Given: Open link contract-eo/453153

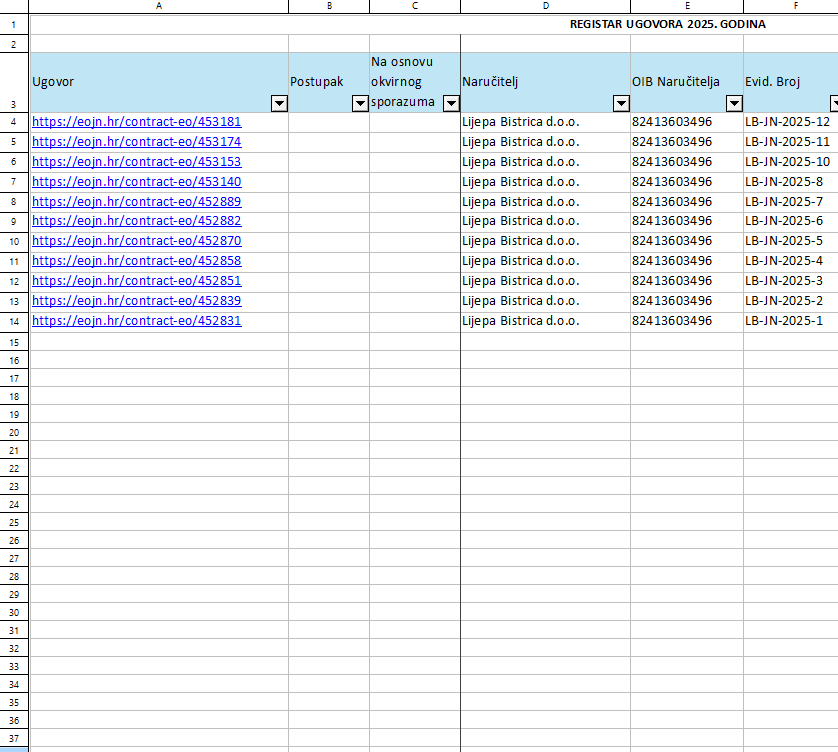Looking at the screenshot, I should coord(137,161).
